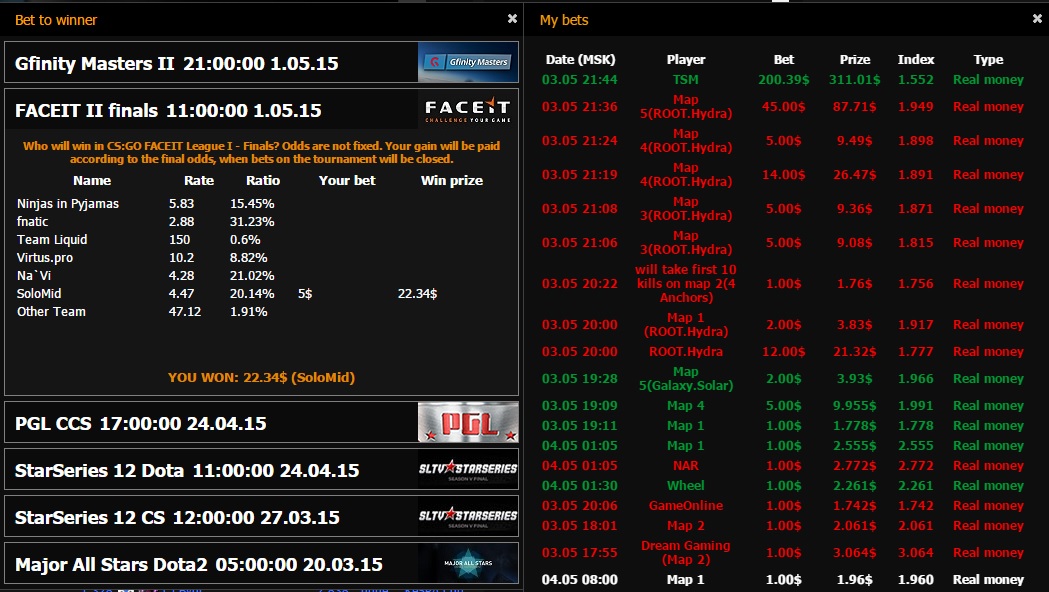Click the Major All Stars logo

(x=468, y=563)
